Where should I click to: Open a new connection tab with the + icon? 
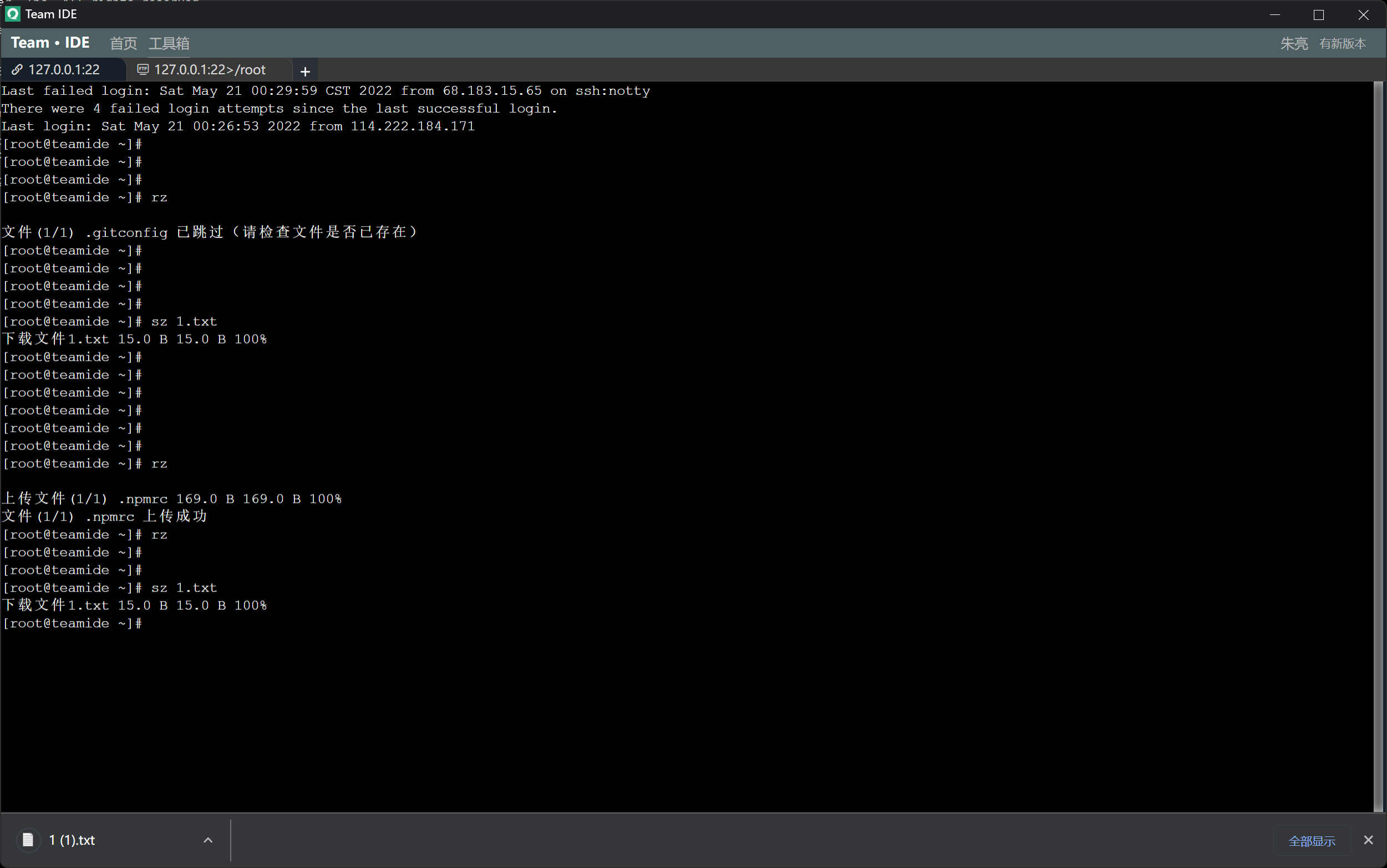pyautogui.click(x=305, y=70)
